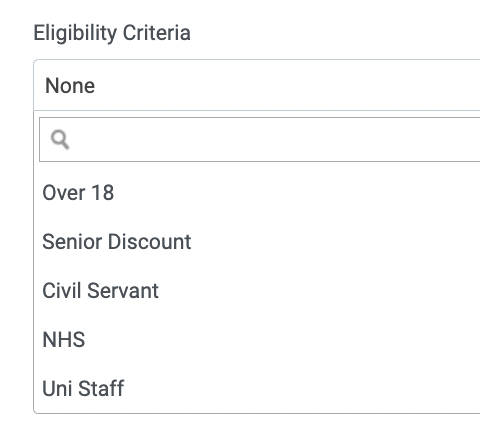Click the currently selected None value

coord(70,86)
